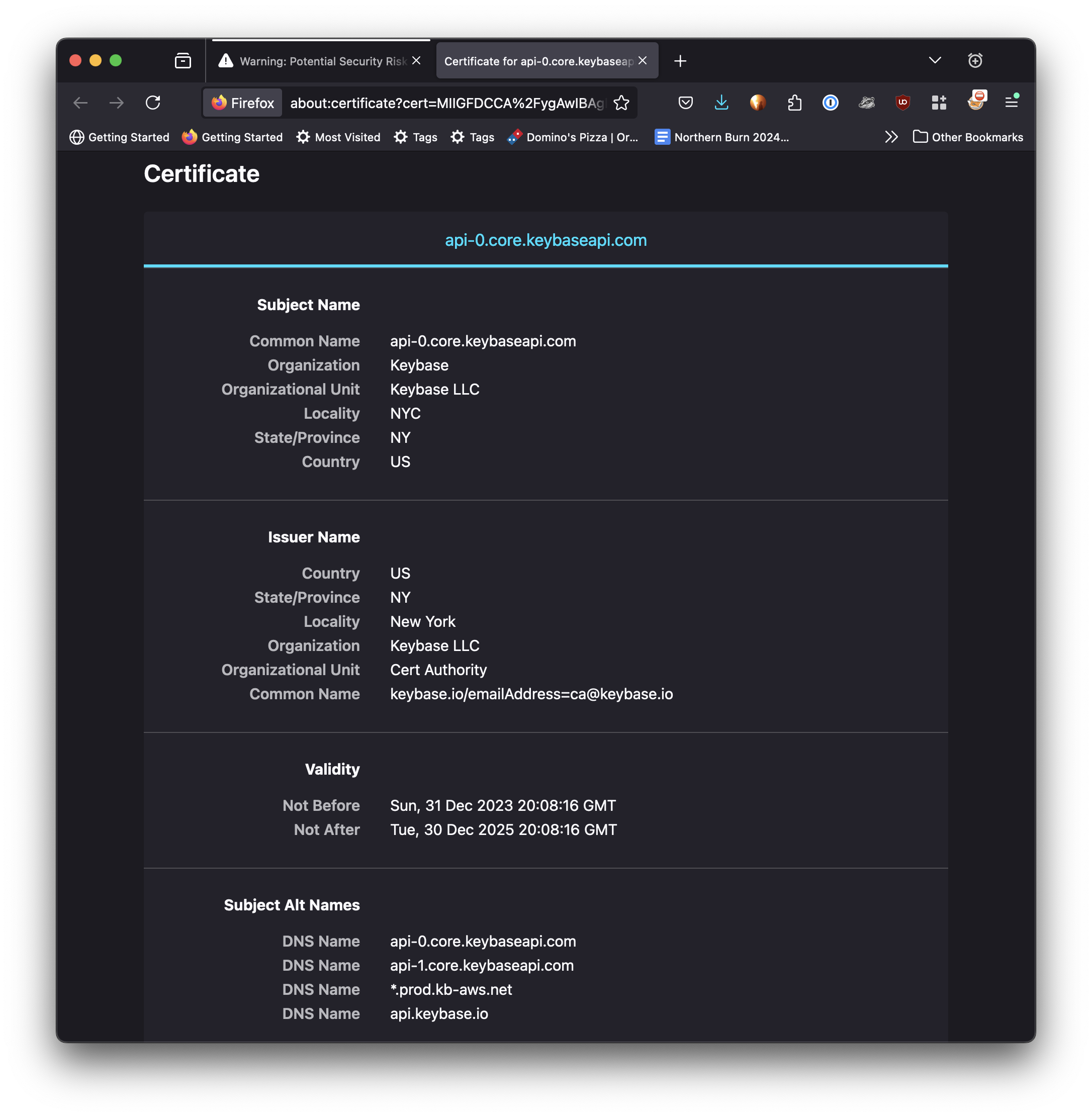Open the Other Bookmarks folder
This screenshot has width=1092, height=1117.
pyautogui.click(x=968, y=137)
